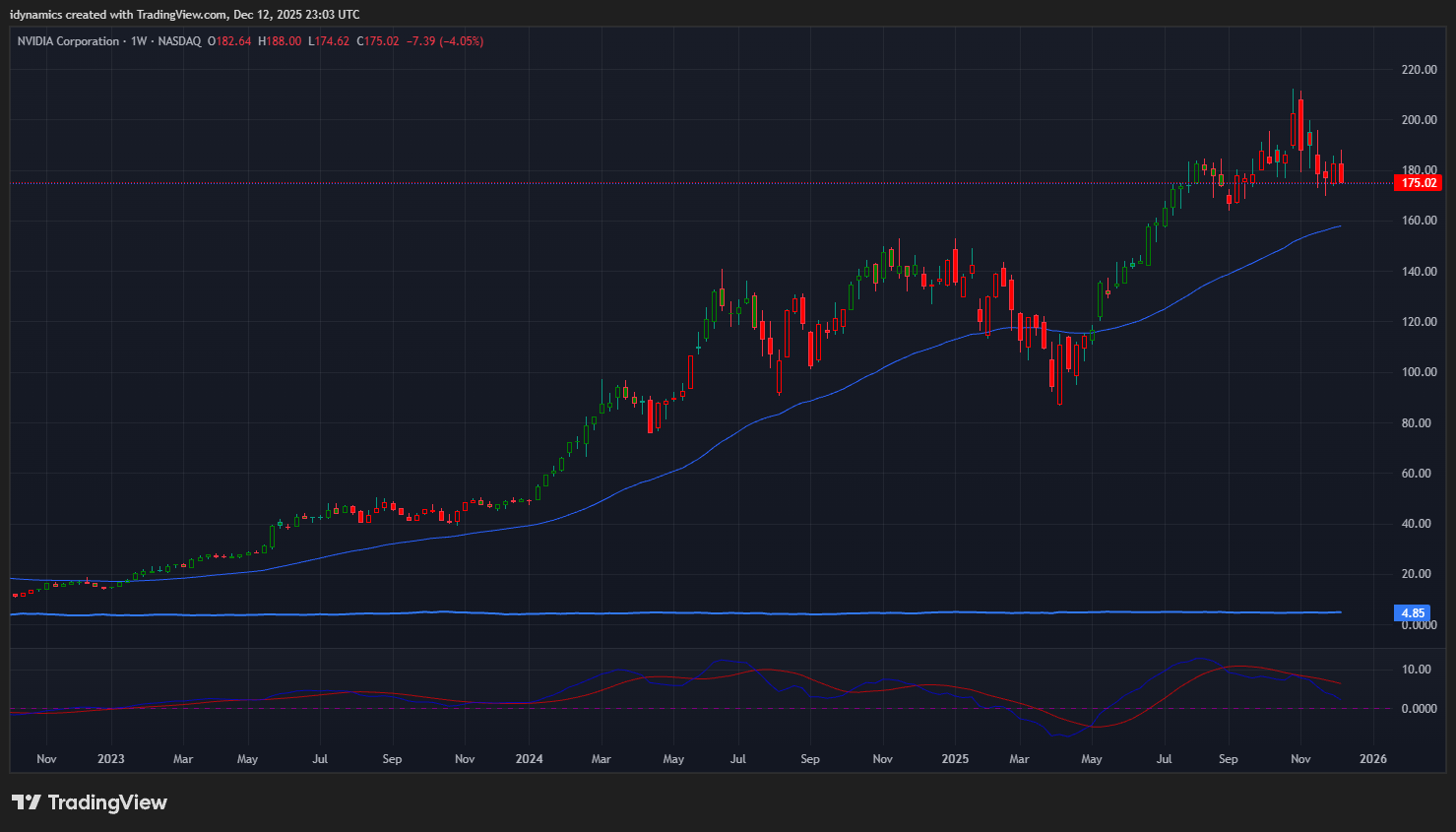Click the 20.00 price scale label

1419,574
